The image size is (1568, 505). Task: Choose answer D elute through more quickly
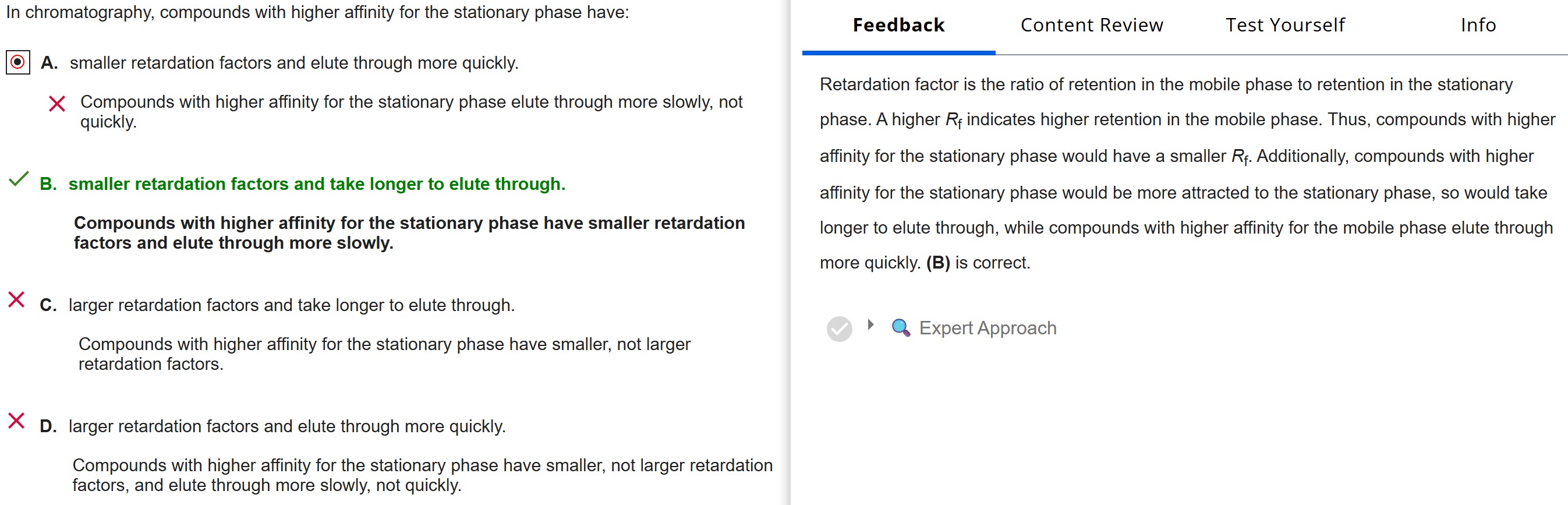coord(286,426)
